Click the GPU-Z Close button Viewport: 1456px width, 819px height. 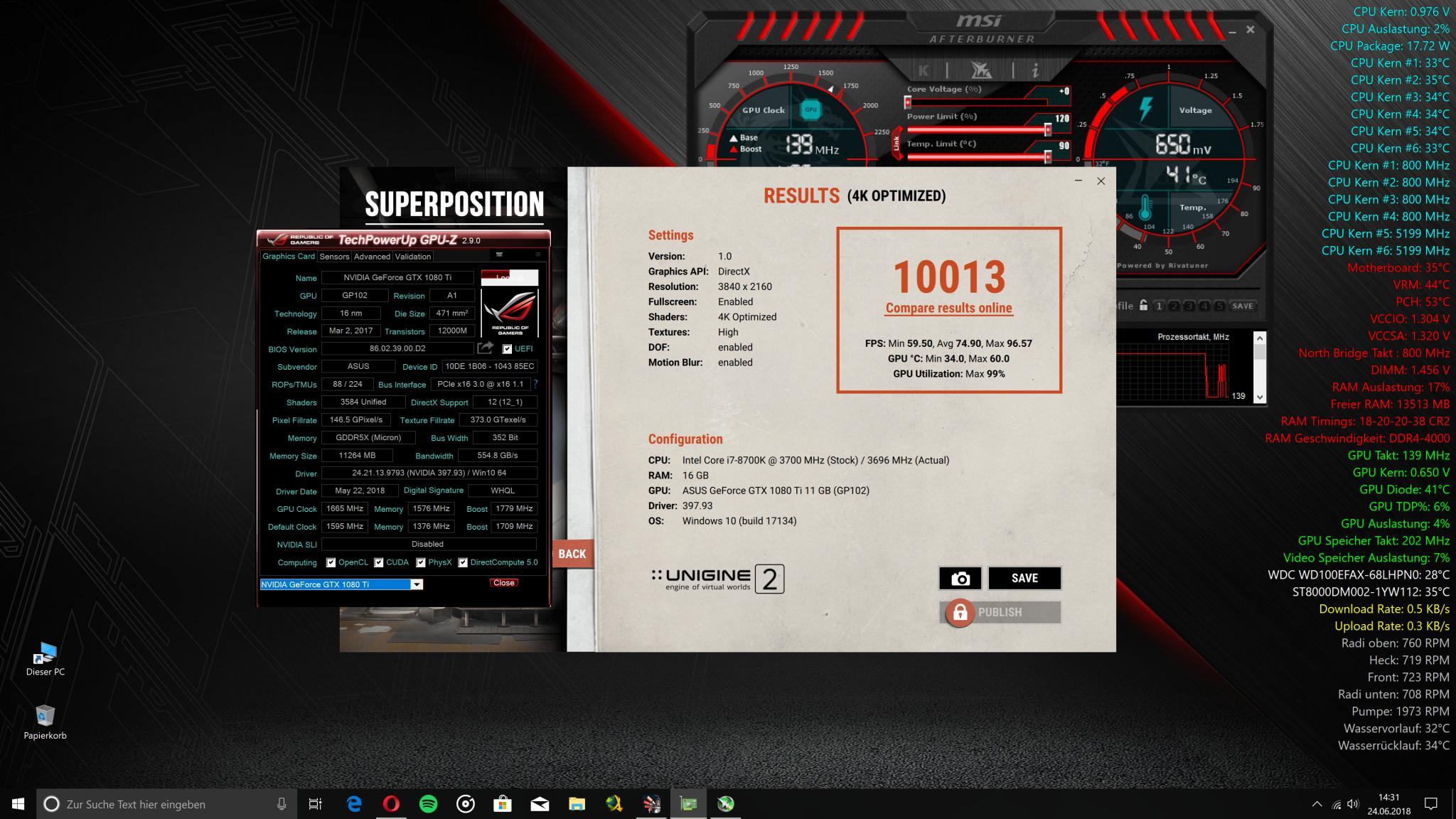pos(504,583)
